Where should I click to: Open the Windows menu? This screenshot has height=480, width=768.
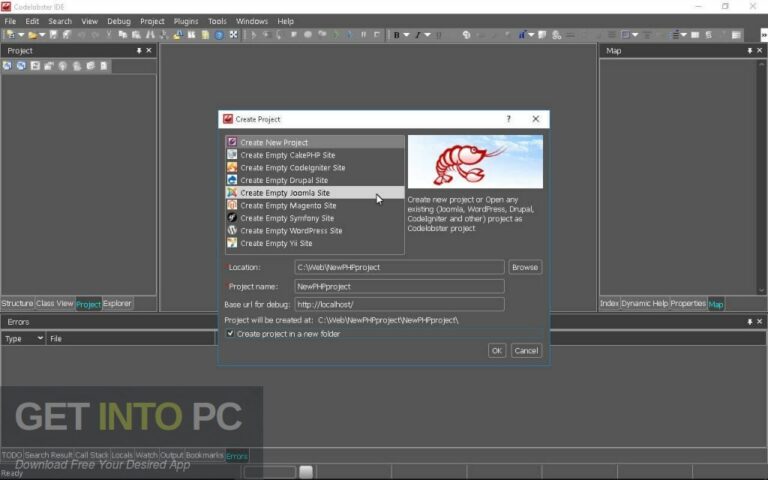(252, 21)
